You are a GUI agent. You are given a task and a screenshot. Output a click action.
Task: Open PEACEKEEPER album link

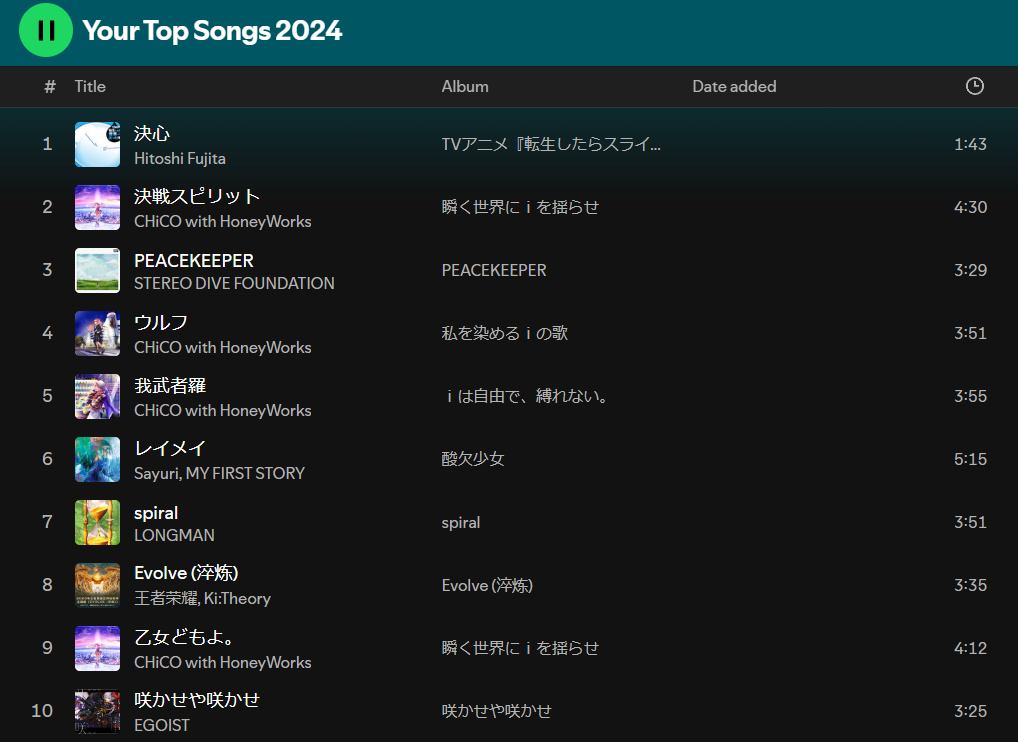click(x=494, y=270)
